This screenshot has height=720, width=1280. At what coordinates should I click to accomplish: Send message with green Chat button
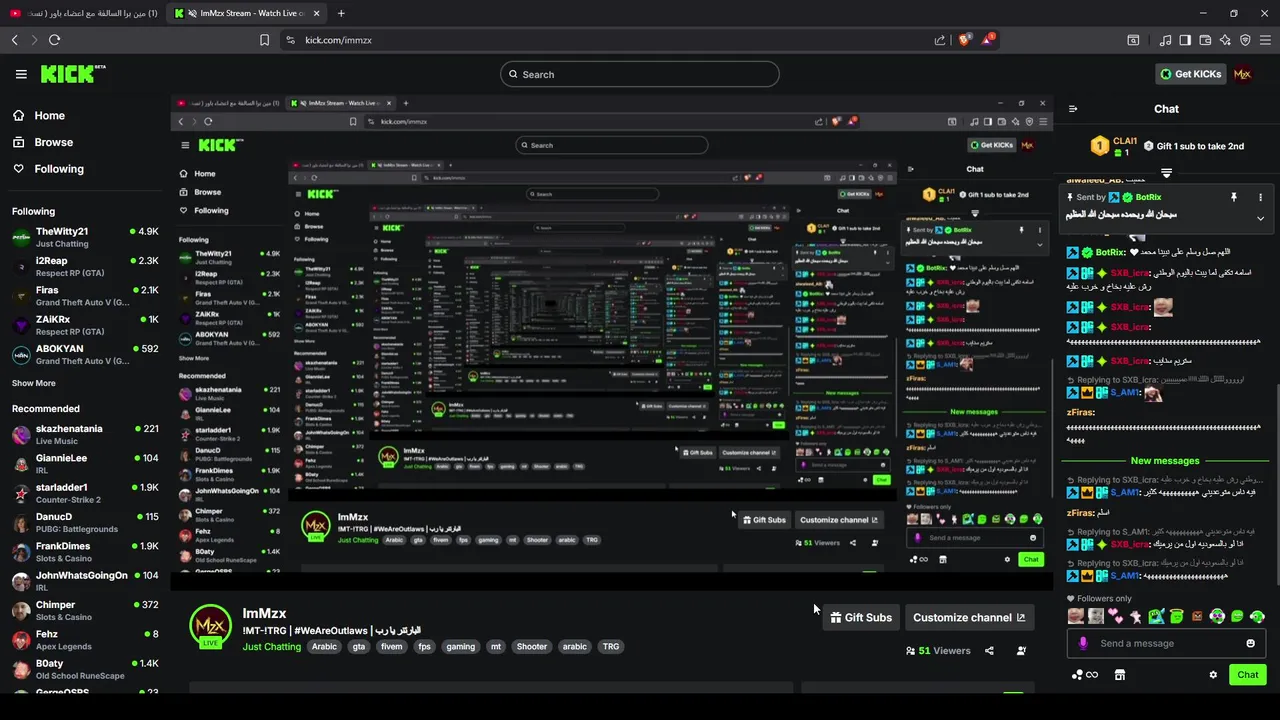pyautogui.click(x=1247, y=675)
